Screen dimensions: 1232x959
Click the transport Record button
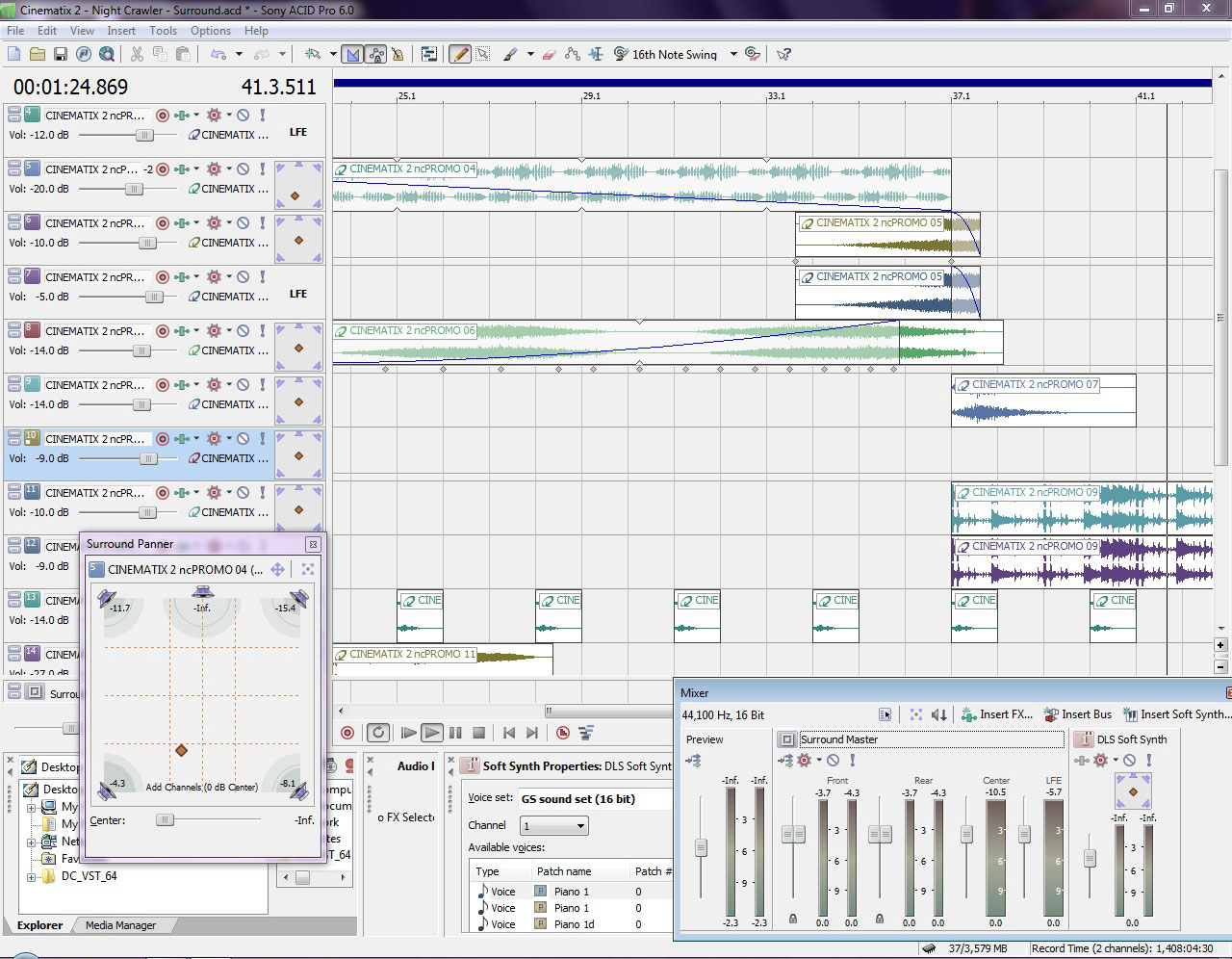click(347, 733)
